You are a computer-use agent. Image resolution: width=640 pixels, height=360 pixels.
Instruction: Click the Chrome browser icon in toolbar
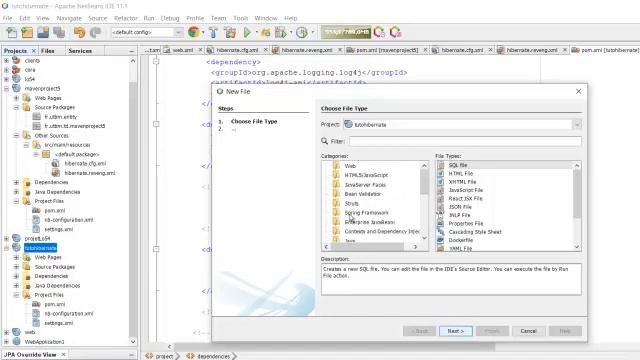pyautogui.click(x=194, y=32)
